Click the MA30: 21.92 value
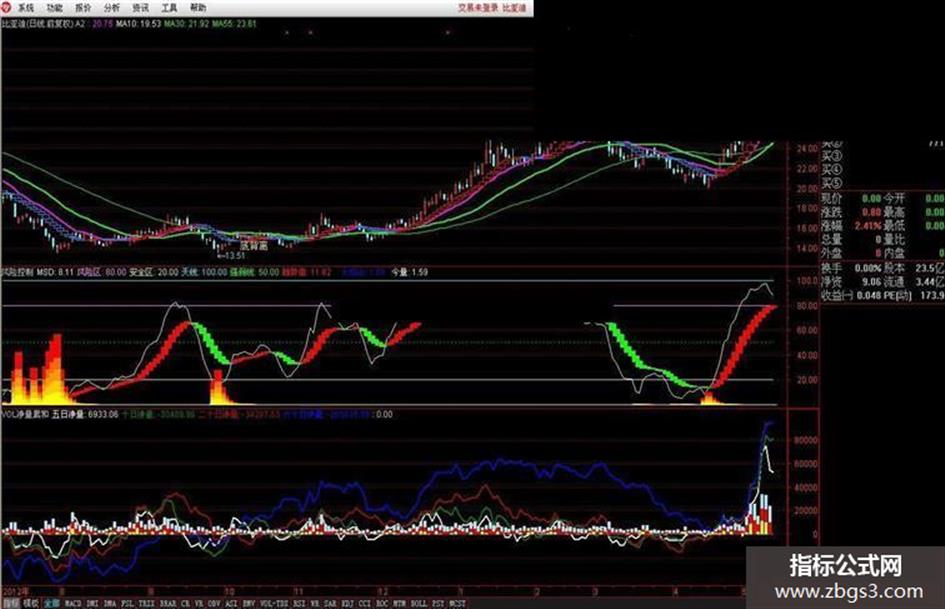This screenshot has width=945, height=609. (x=187, y=24)
